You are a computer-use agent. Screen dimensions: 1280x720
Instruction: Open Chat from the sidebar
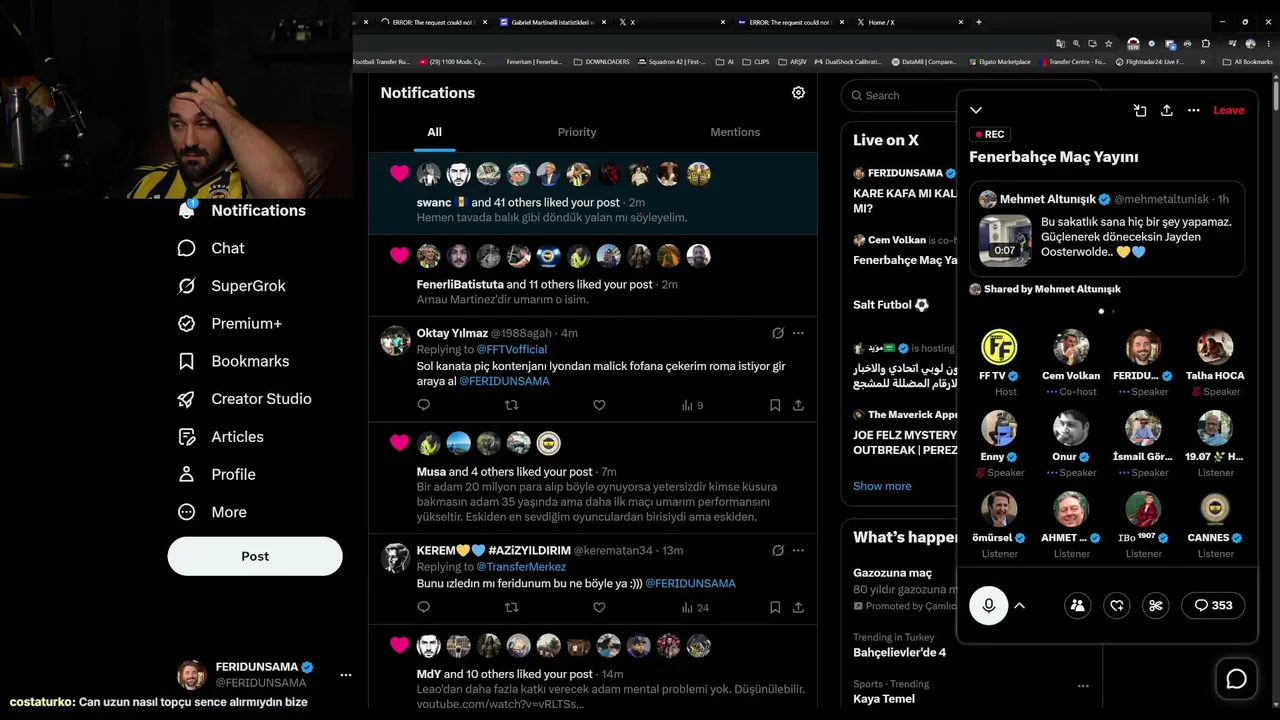211,248
